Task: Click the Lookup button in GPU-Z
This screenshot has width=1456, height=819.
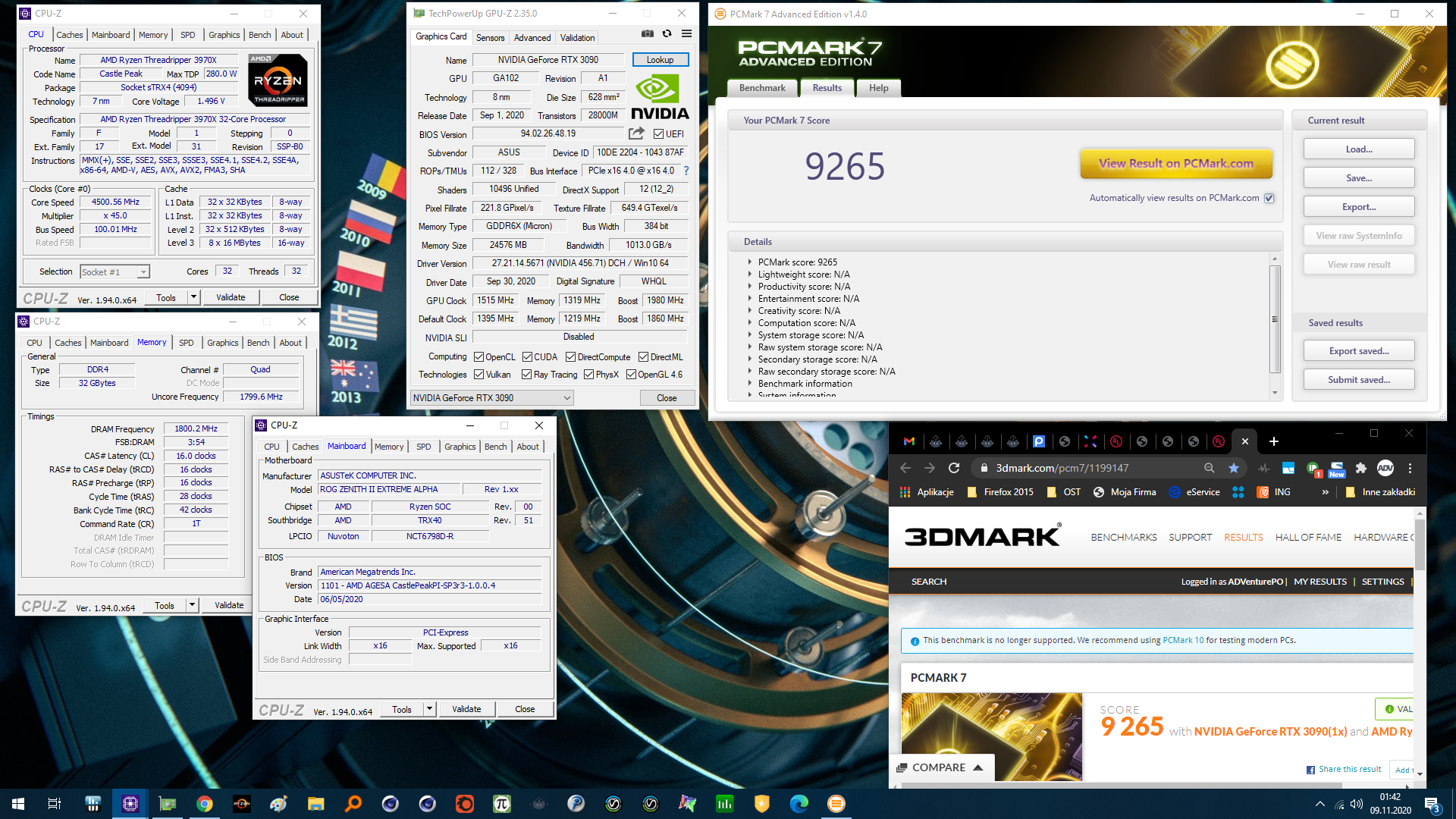Action: [x=660, y=60]
